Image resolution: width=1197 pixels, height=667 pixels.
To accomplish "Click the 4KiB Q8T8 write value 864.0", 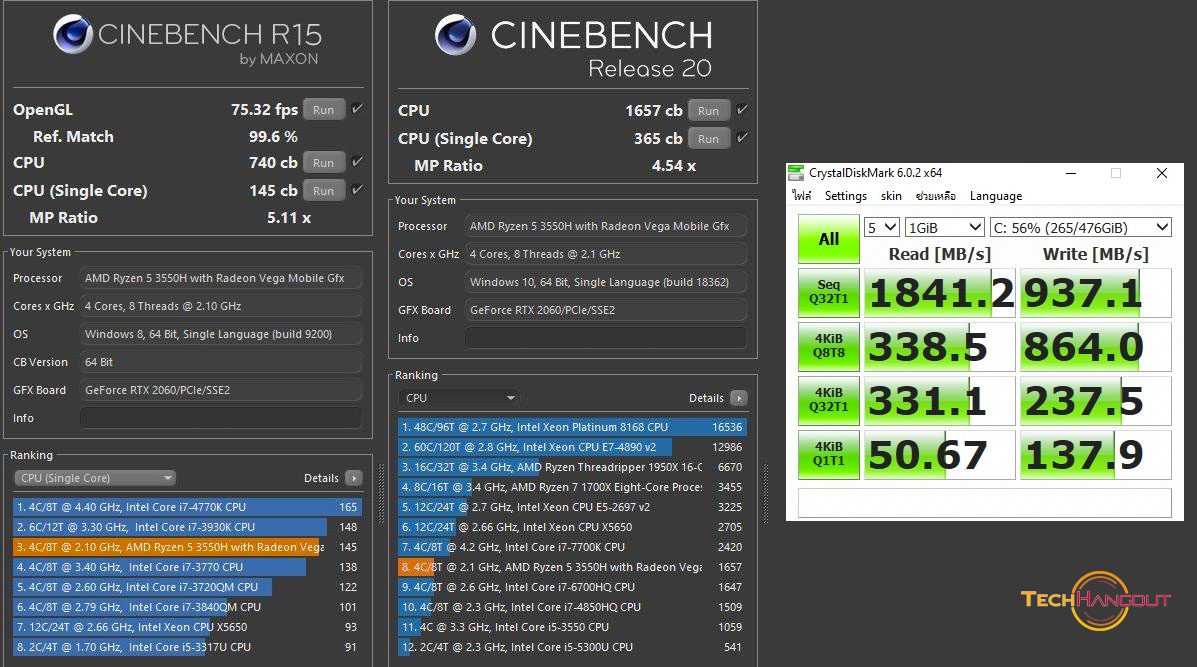I will tap(1095, 347).
